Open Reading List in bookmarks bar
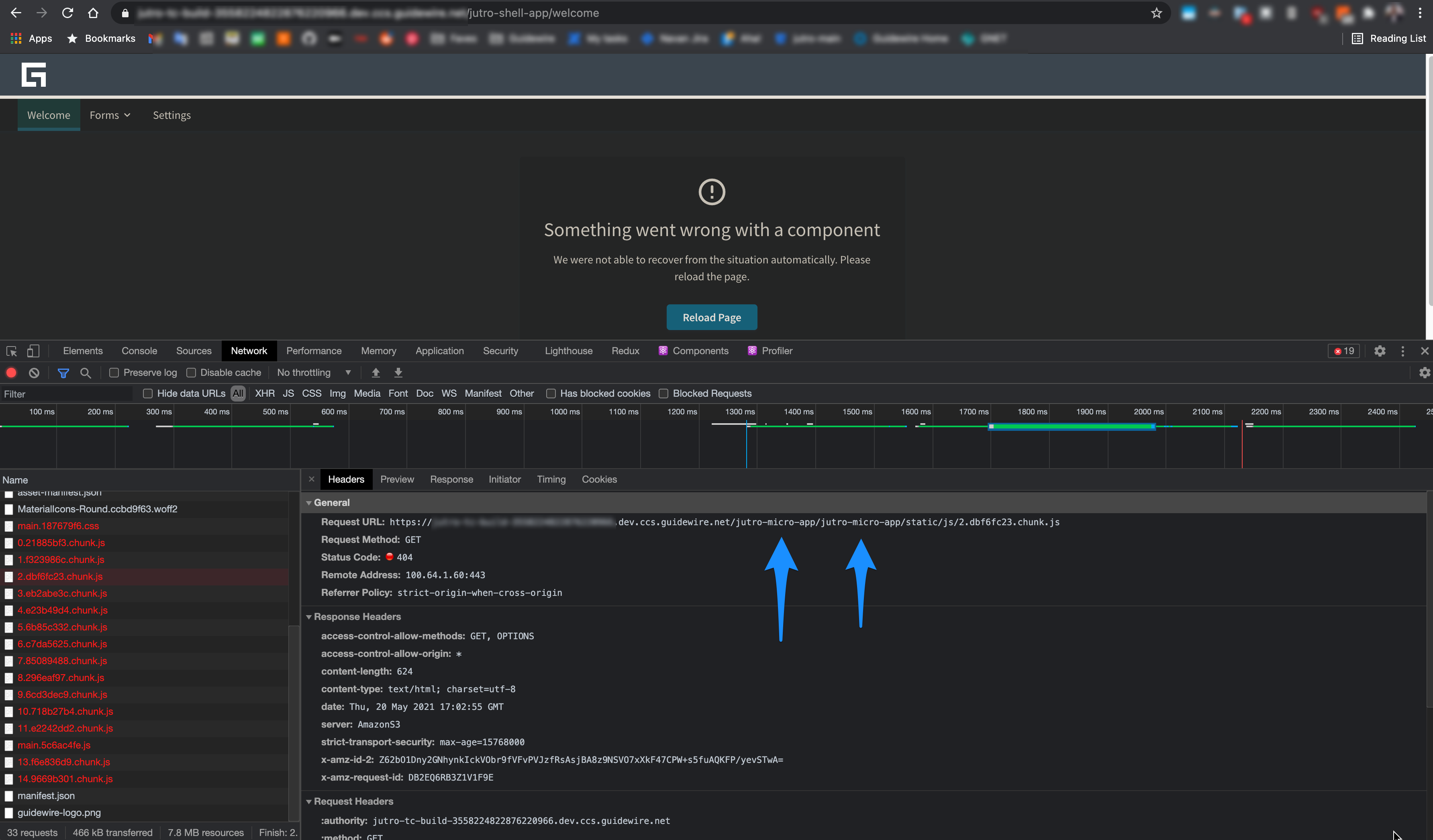 1389,38
